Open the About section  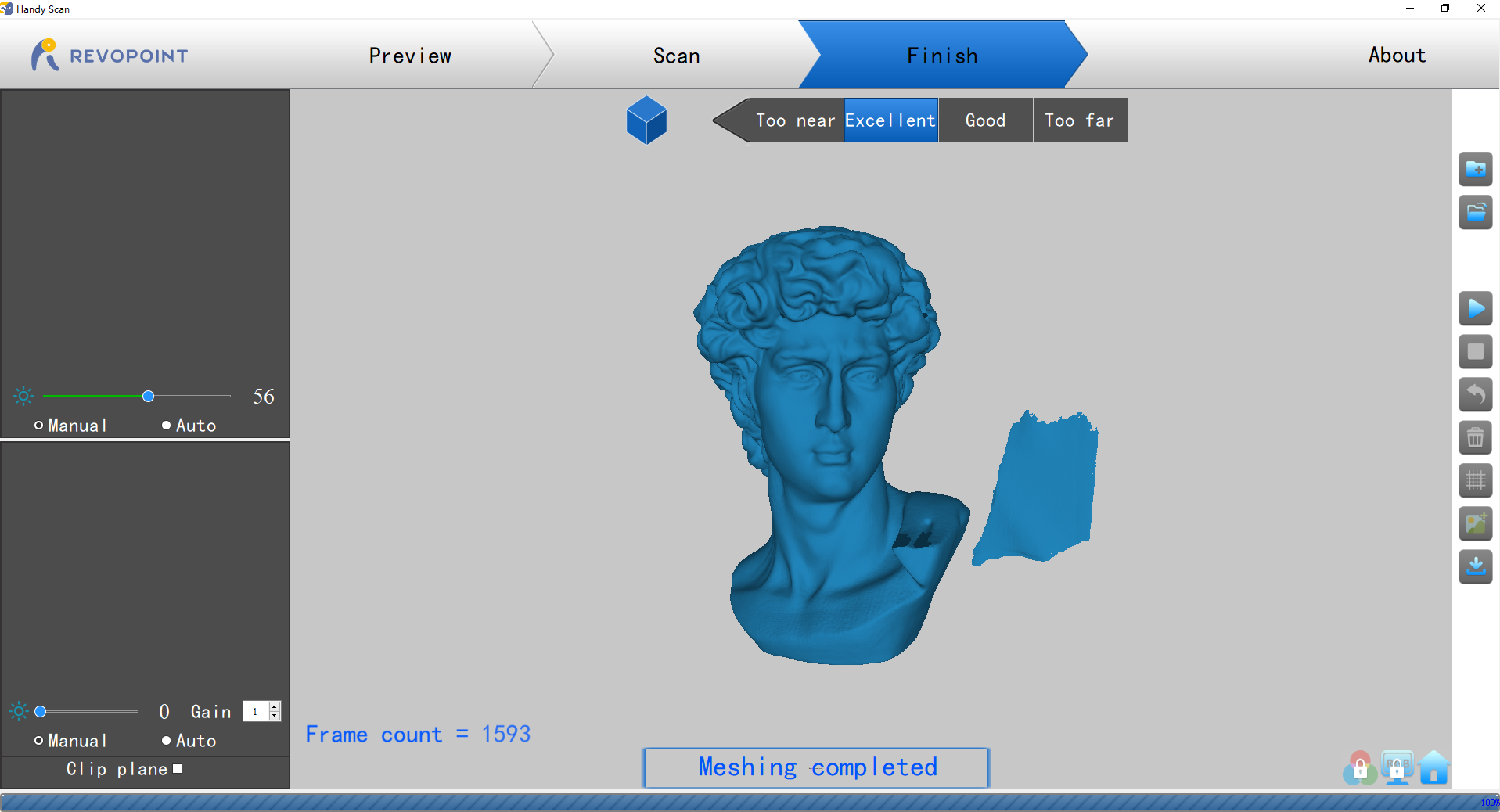(x=1396, y=55)
